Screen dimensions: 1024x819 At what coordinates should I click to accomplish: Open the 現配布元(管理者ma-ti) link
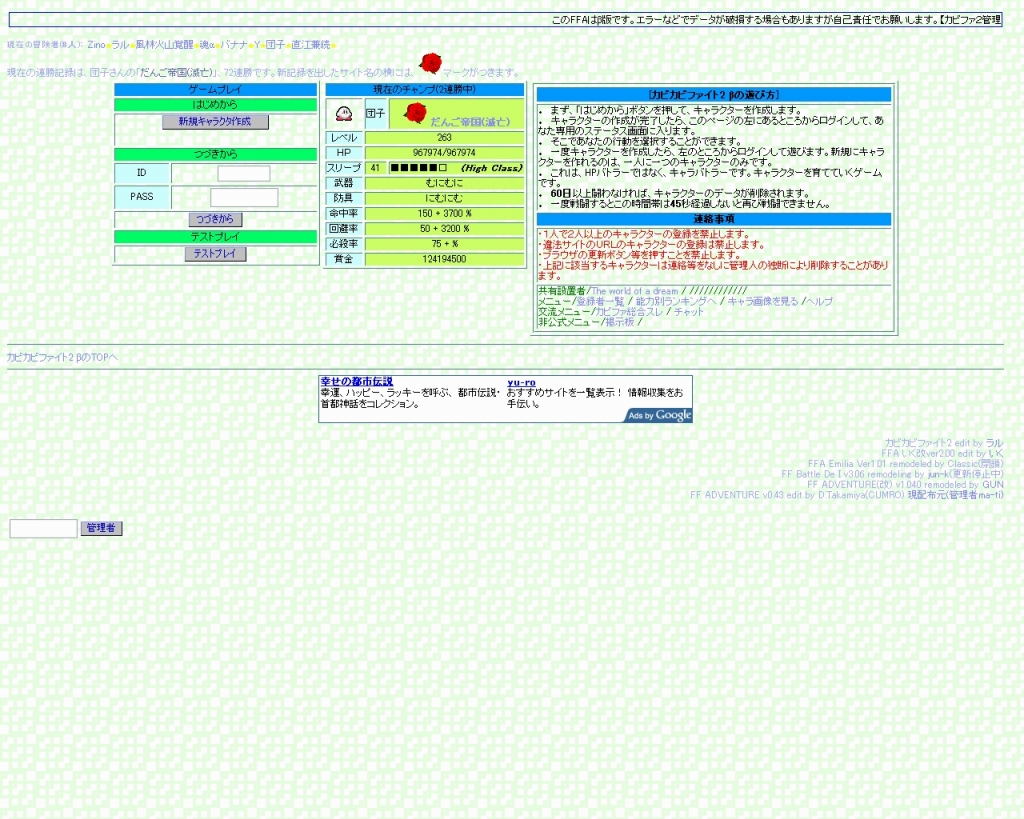click(955, 495)
